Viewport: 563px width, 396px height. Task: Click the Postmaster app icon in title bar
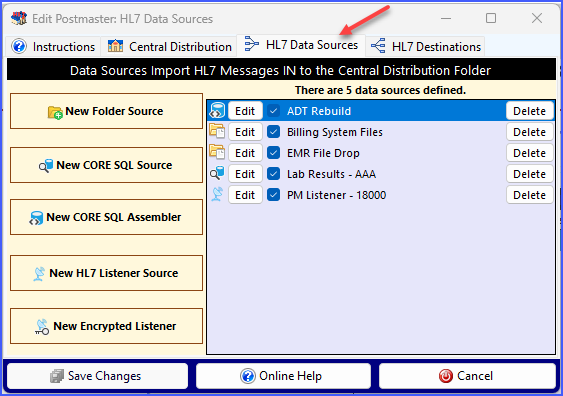(x=19, y=18)
